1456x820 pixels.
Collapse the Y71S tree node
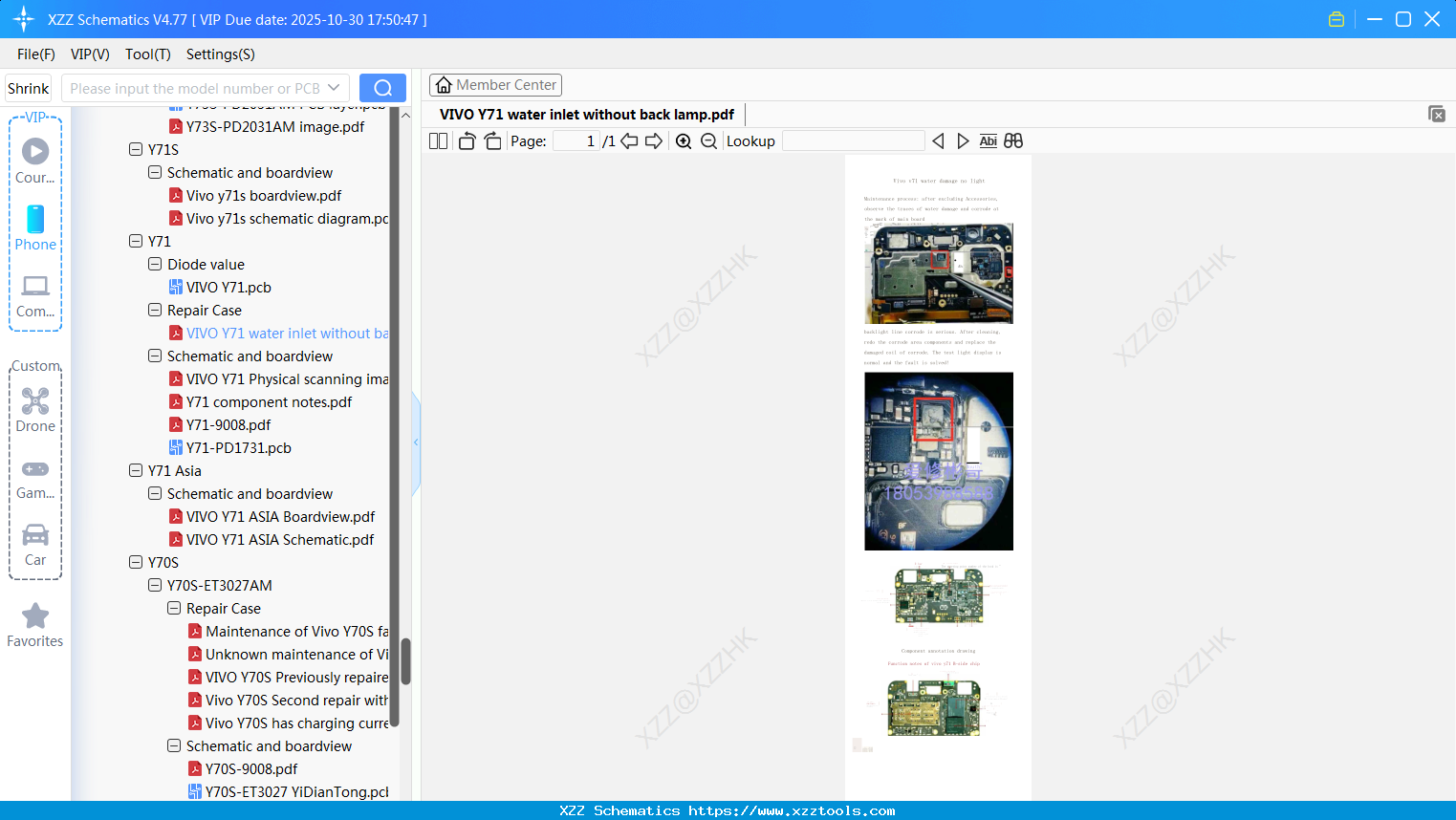(x=136, y=149)
